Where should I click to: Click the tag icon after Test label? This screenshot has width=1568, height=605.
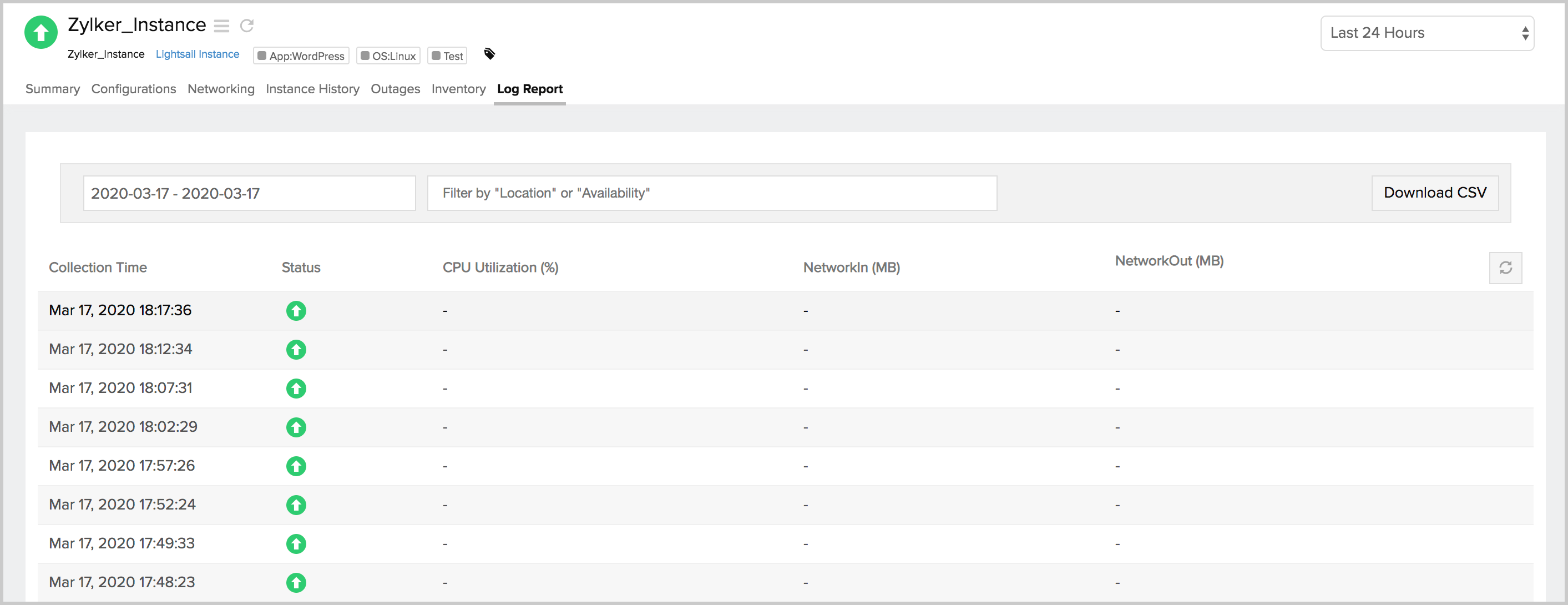(x=489, y=54)
